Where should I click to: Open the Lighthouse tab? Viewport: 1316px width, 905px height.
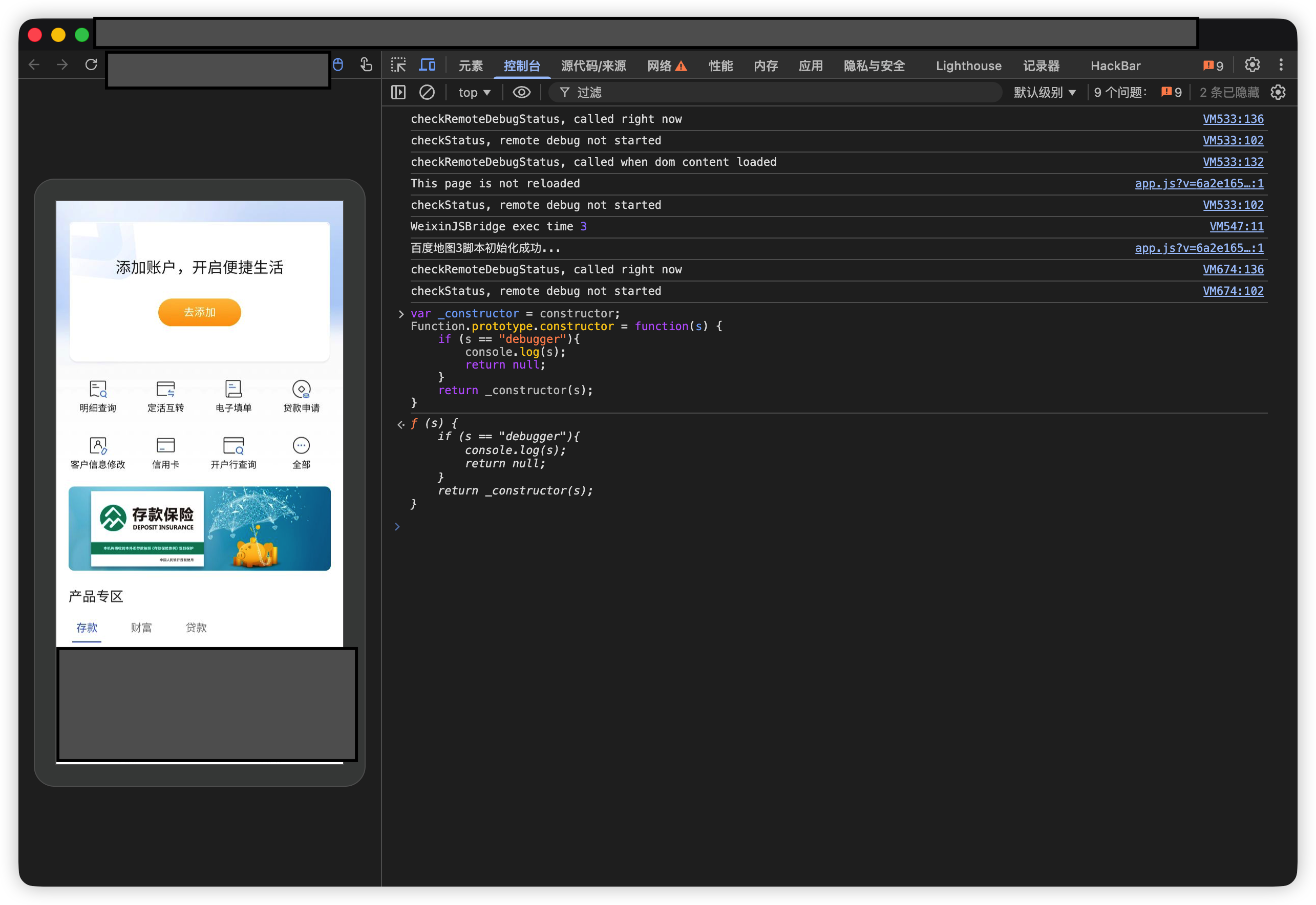pos(968,66)
